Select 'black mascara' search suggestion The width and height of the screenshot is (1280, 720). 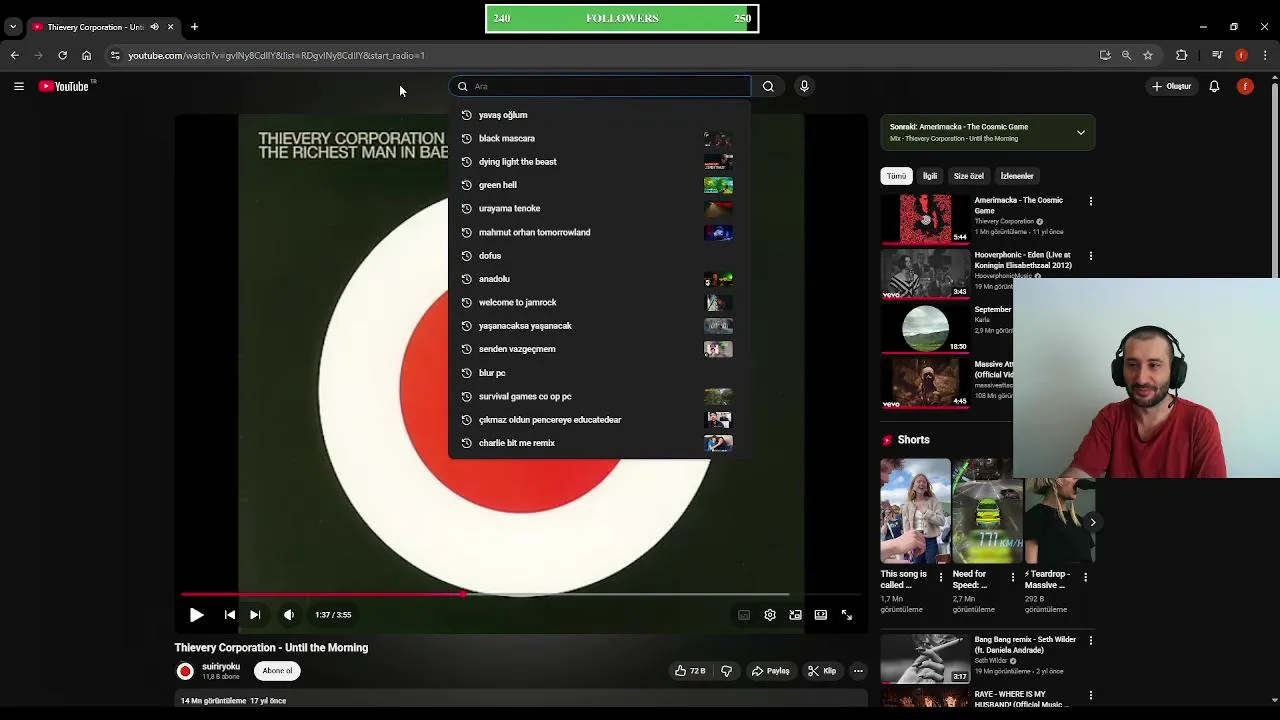[x=599, y=138]
